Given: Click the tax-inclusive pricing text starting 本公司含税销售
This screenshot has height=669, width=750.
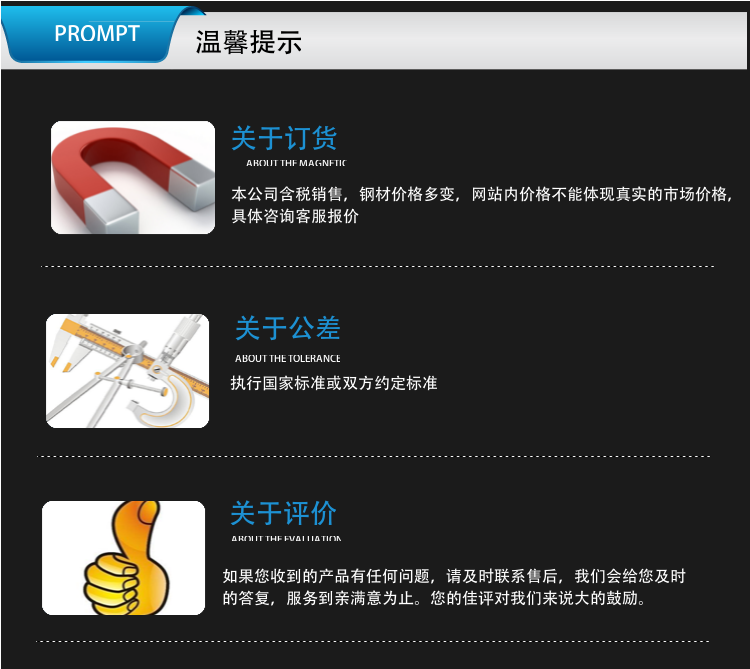Looking at the screenshot, I should tap(482, 194).
